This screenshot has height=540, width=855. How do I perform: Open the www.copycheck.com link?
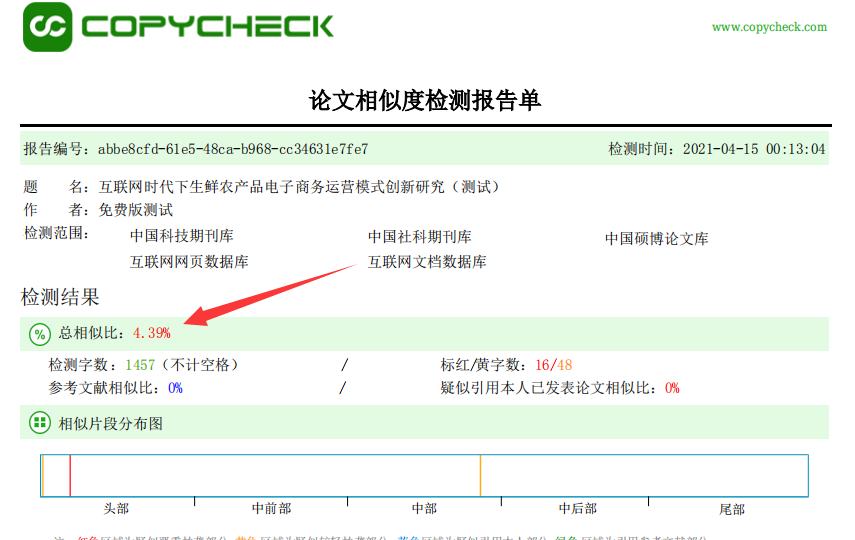[769, 27]
